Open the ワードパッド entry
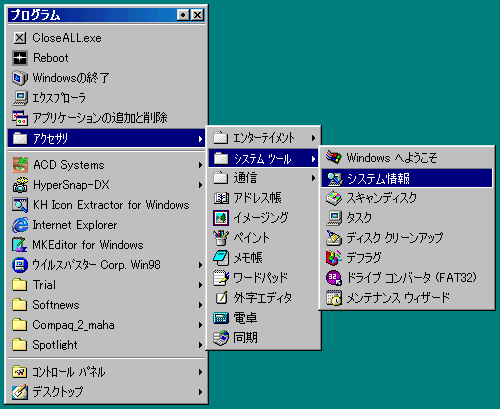Viewport: 500px width, 409px height. (x=263, y=278)
